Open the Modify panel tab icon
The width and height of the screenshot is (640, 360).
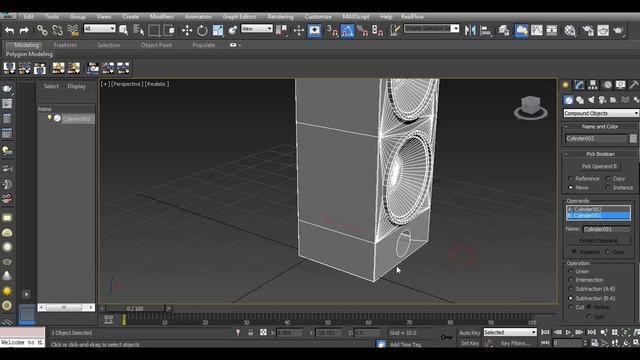(579, 84)
